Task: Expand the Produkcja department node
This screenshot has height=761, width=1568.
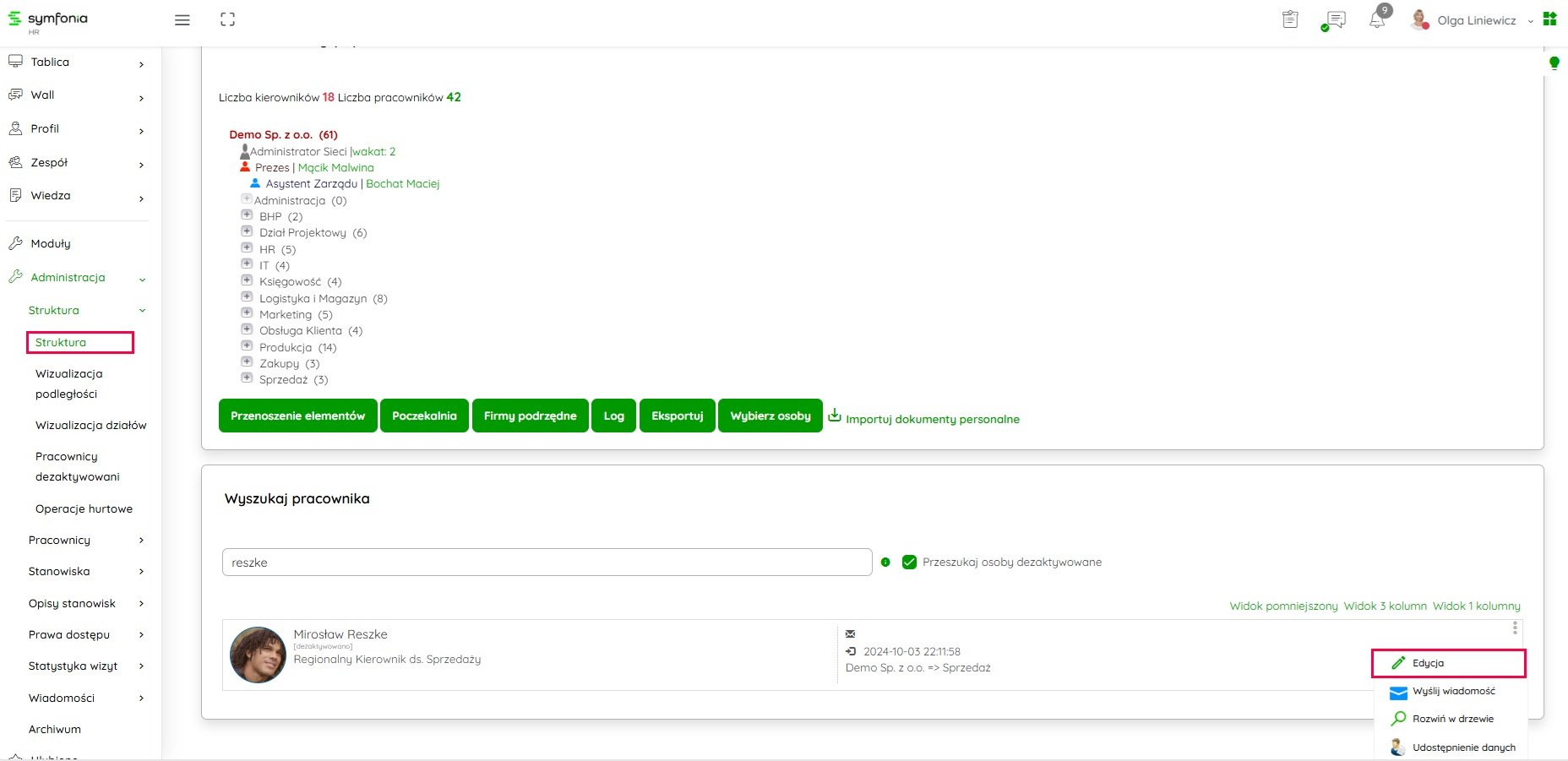Action: [247, 346]
